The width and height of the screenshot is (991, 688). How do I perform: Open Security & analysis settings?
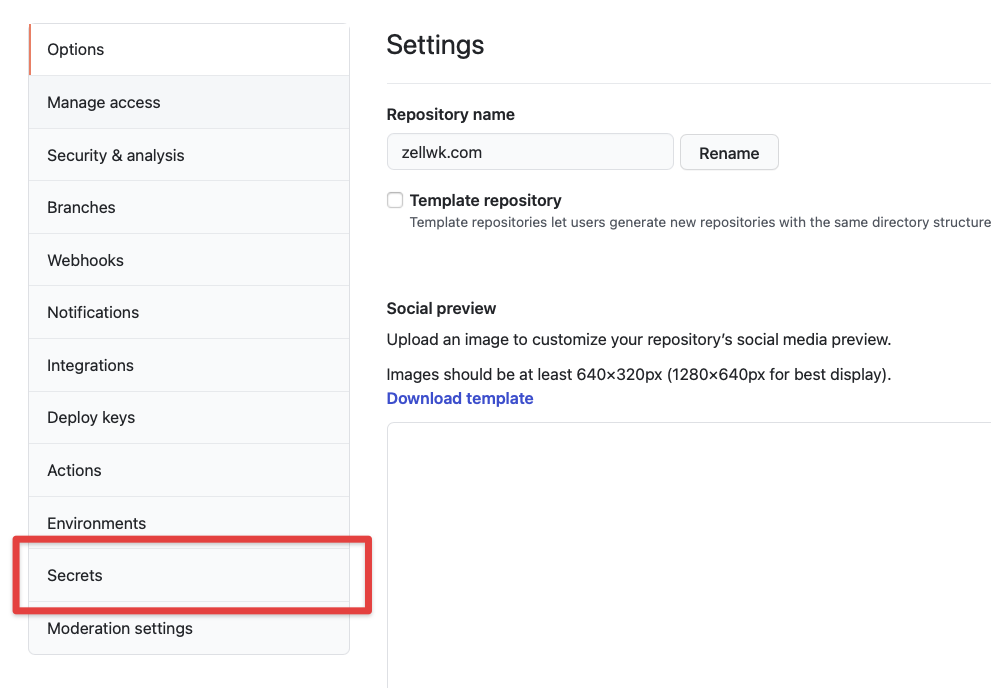pos(115,155)
